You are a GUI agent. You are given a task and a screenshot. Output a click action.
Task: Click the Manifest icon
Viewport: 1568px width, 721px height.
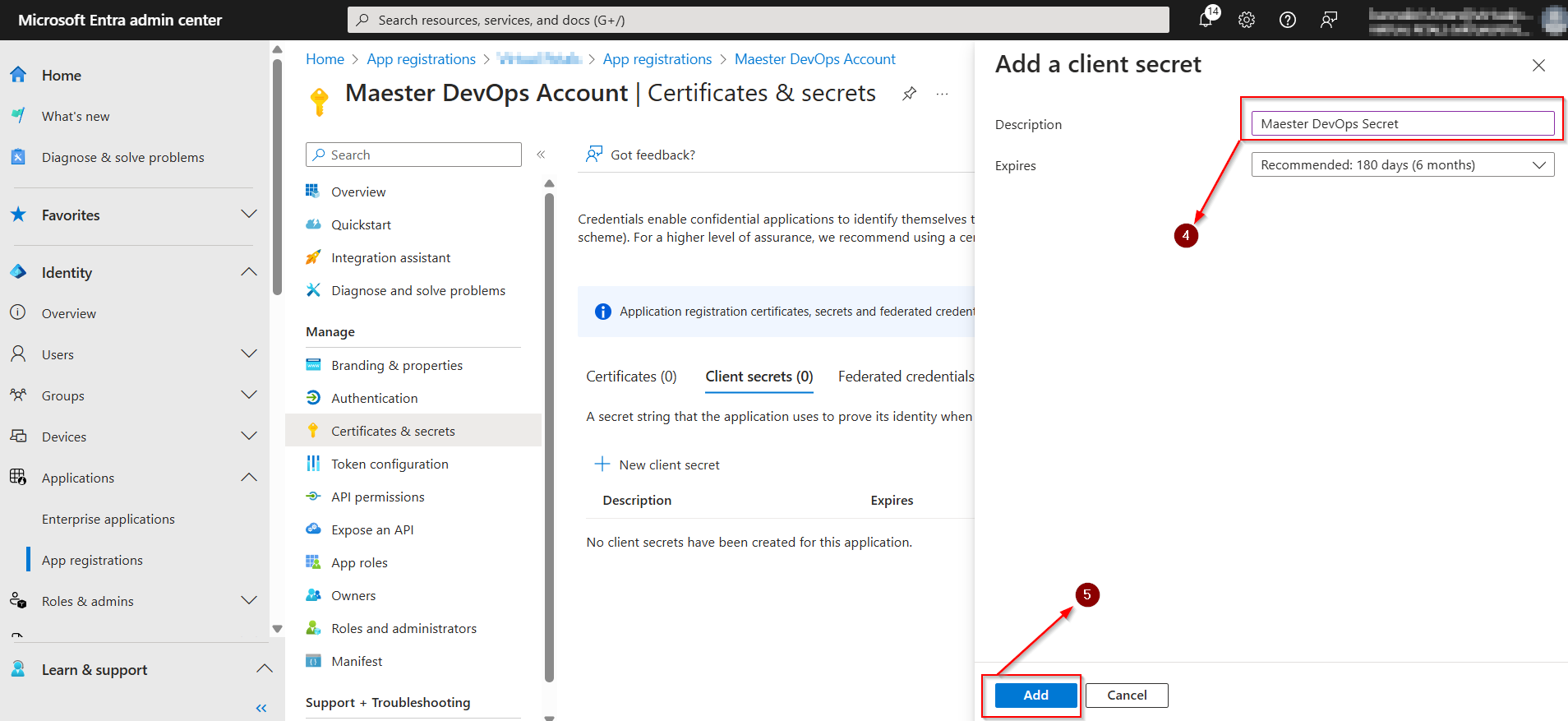(x=313, y=661)
